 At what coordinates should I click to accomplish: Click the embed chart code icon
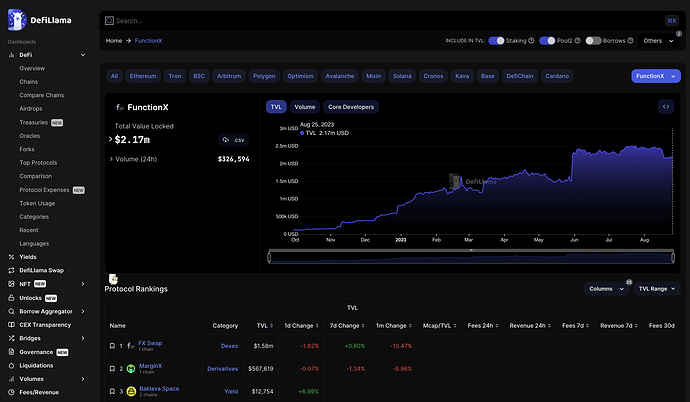pos(665,106)
